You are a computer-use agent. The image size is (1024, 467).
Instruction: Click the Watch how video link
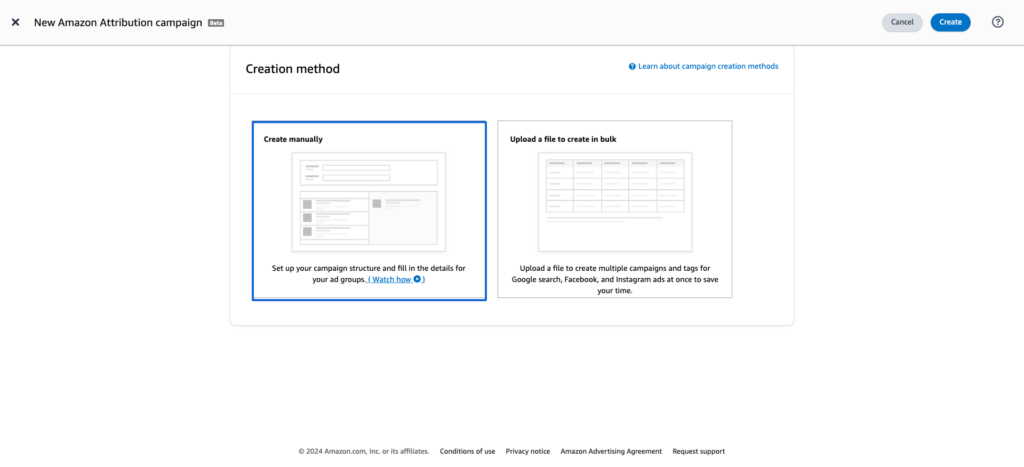pos(396,280)
